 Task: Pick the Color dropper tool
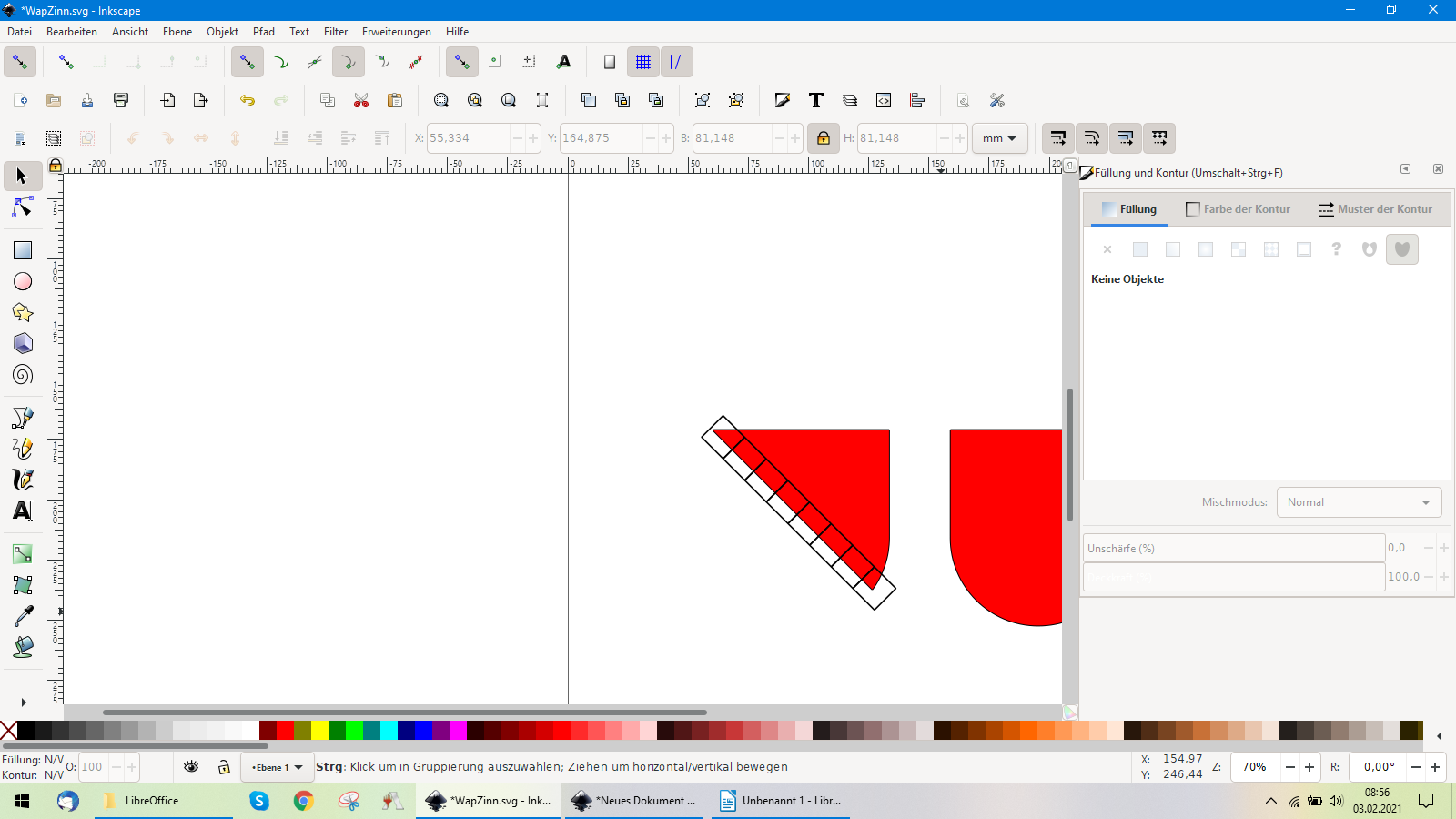[x=23, y=616]
